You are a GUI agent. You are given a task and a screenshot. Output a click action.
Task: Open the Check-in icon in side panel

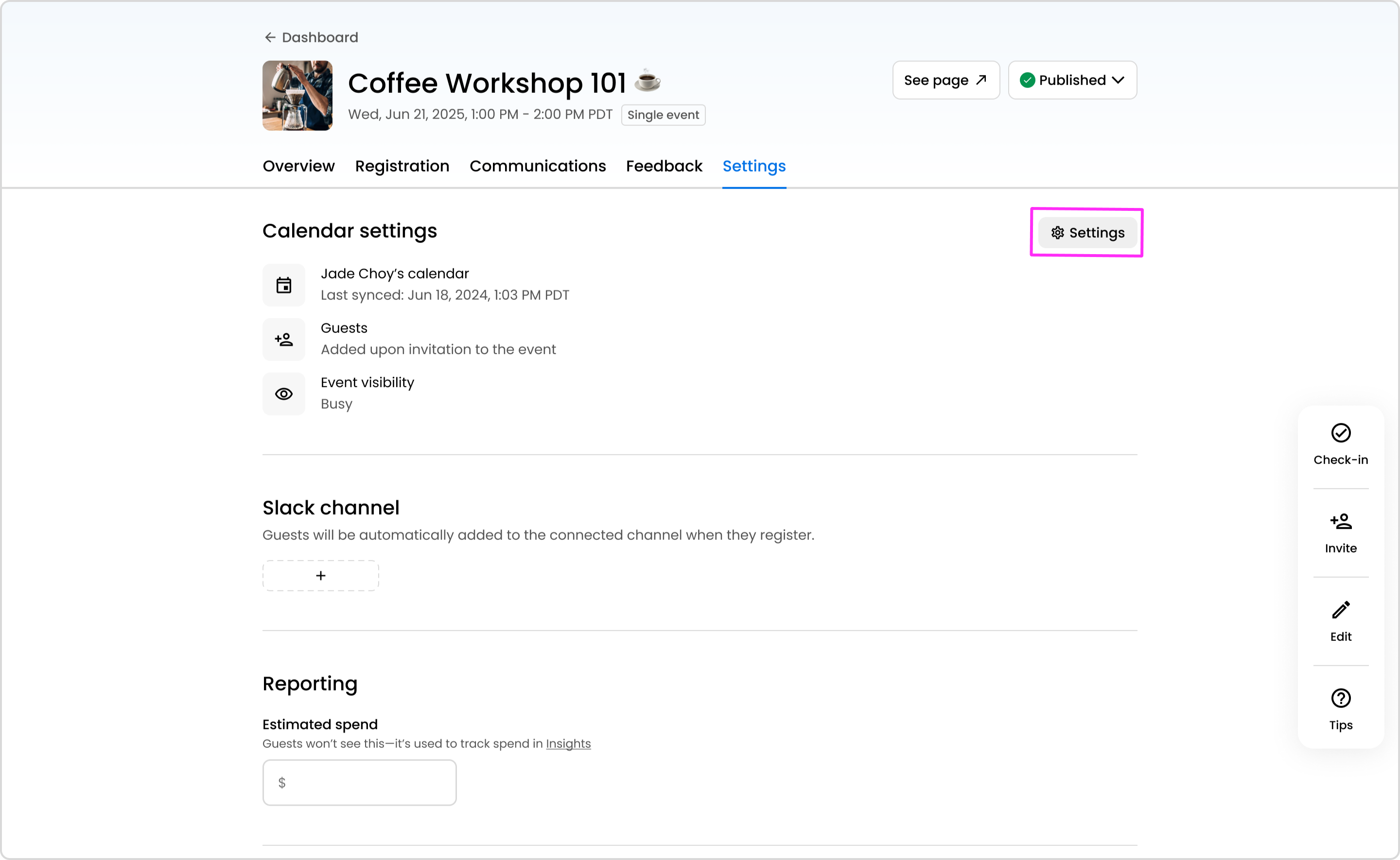tap(1340, 433)
